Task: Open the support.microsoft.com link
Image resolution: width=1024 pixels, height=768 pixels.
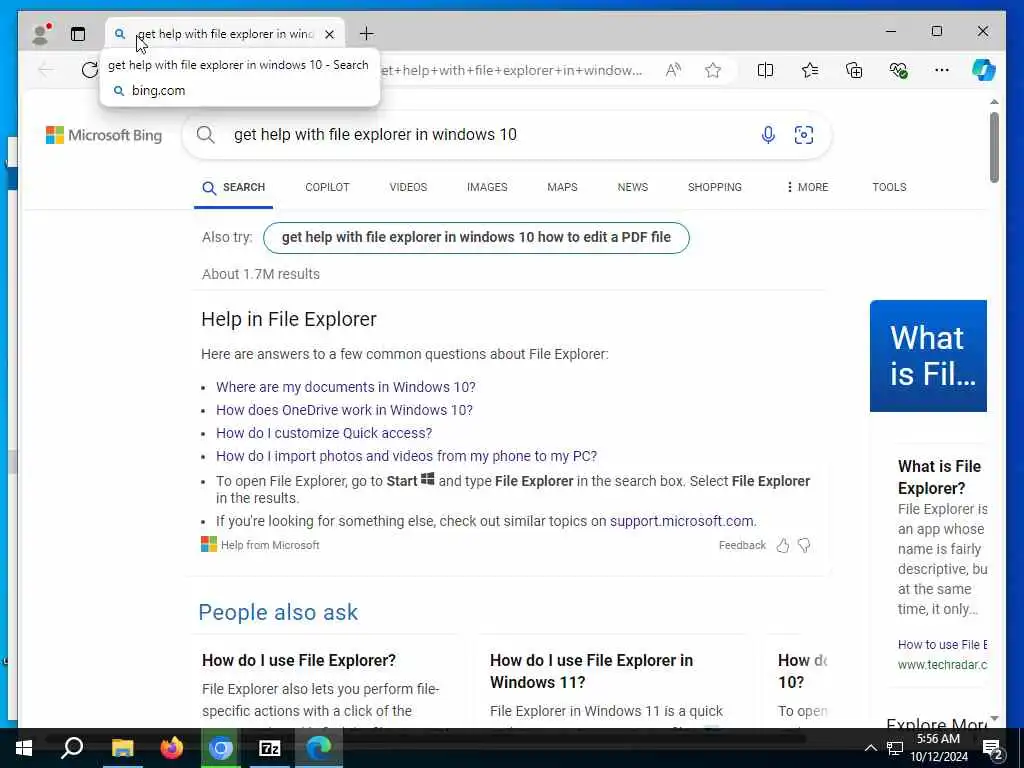Action: (x=682, y=521)
